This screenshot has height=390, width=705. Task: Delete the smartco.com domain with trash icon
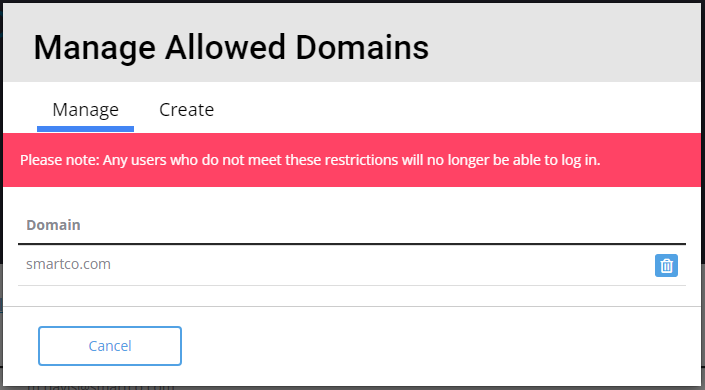[x=666, y=265]
